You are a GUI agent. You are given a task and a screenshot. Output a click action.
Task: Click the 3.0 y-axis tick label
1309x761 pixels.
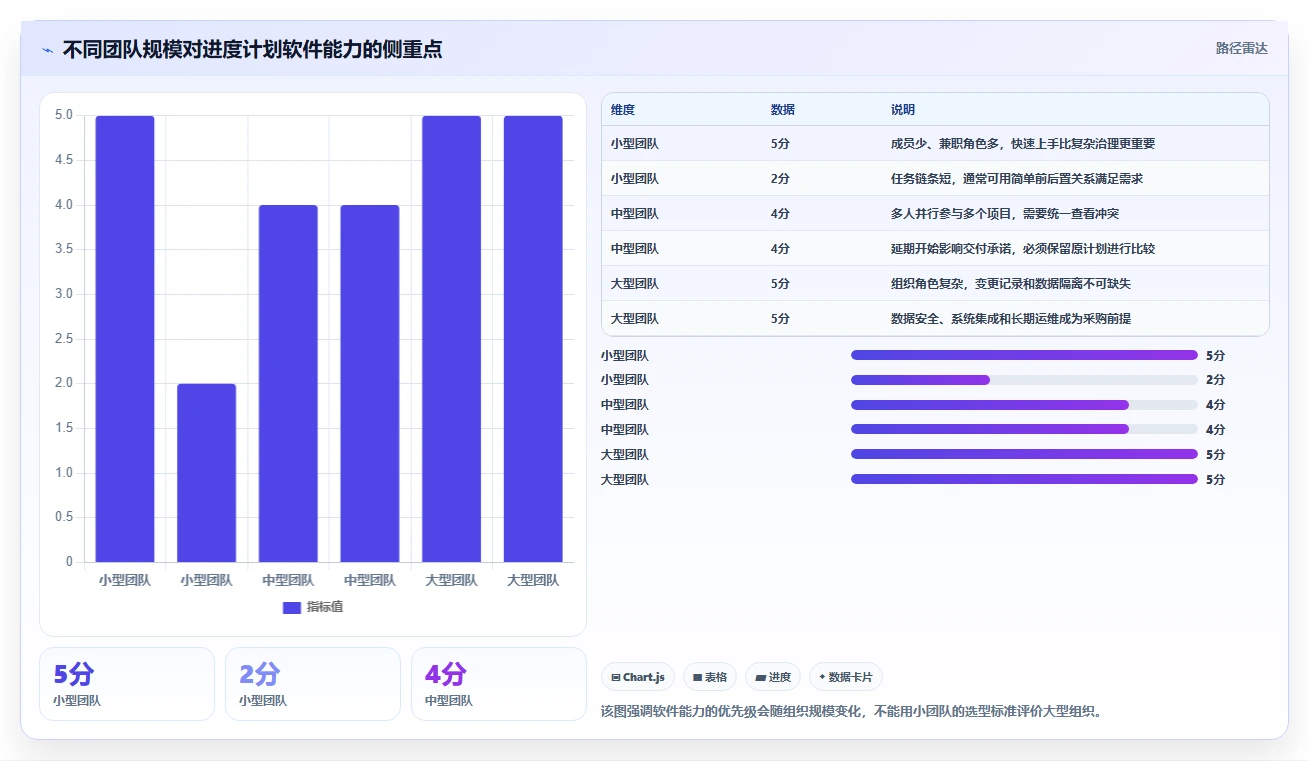point(63,294)
